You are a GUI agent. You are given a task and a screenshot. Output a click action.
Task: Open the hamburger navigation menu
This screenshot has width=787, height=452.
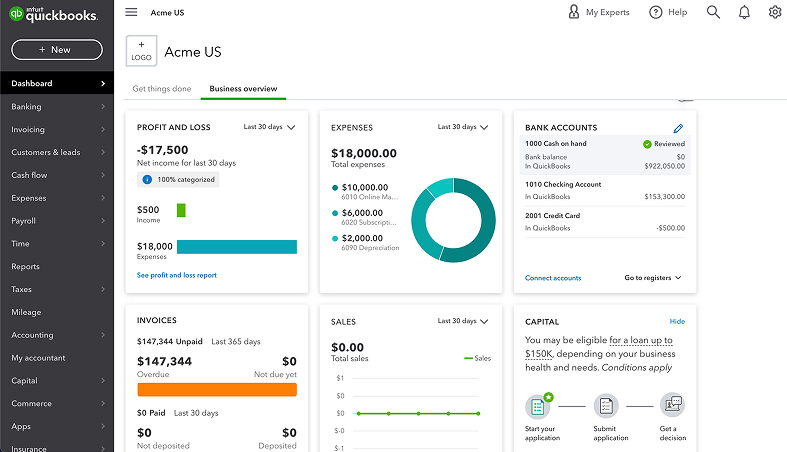pos(131,12)
